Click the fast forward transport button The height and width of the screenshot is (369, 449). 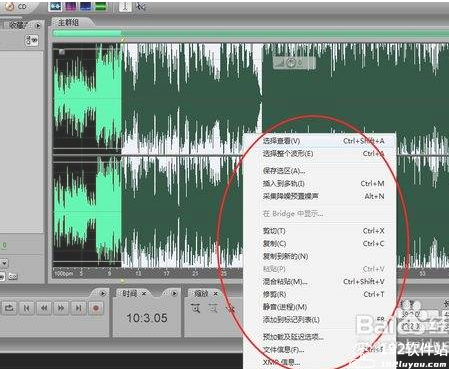pos(61,308)
